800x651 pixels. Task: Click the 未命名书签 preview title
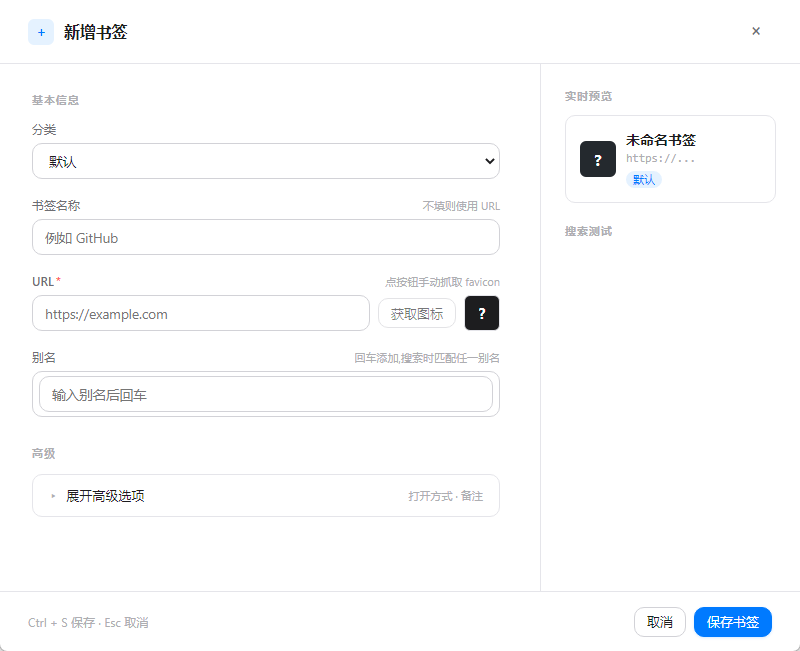(x=661, y=140)
